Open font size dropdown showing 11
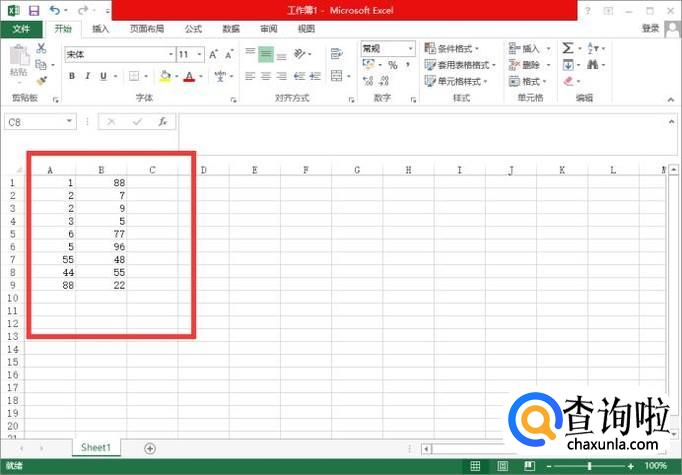 click(x=199, y=54)
